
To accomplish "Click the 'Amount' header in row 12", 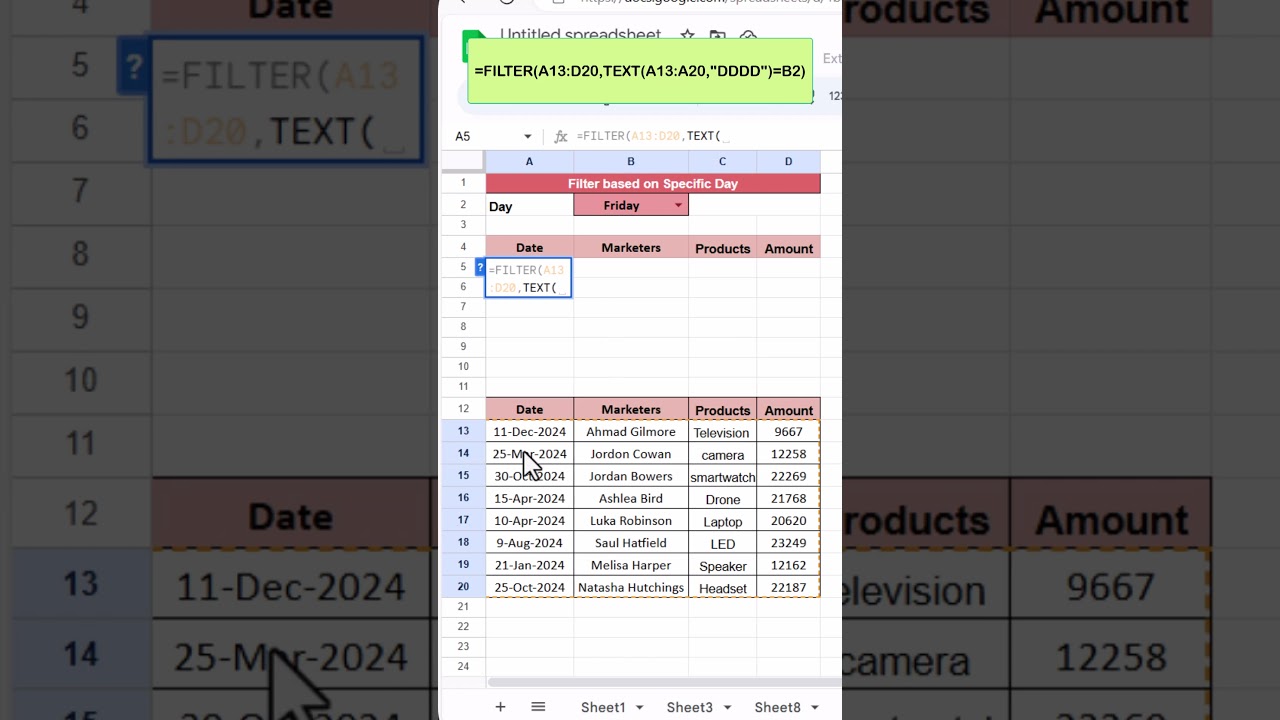I will (788, 410).
